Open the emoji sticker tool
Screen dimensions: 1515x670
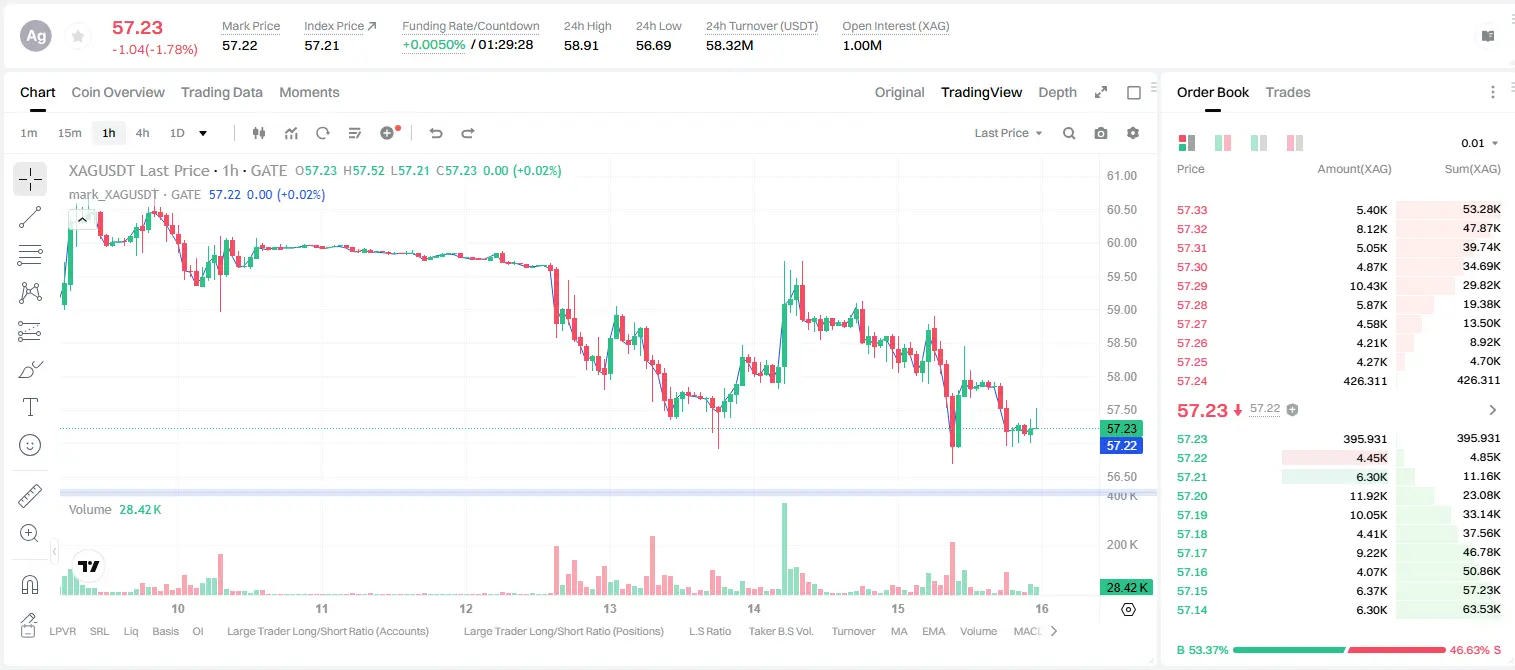coord(30,445)
